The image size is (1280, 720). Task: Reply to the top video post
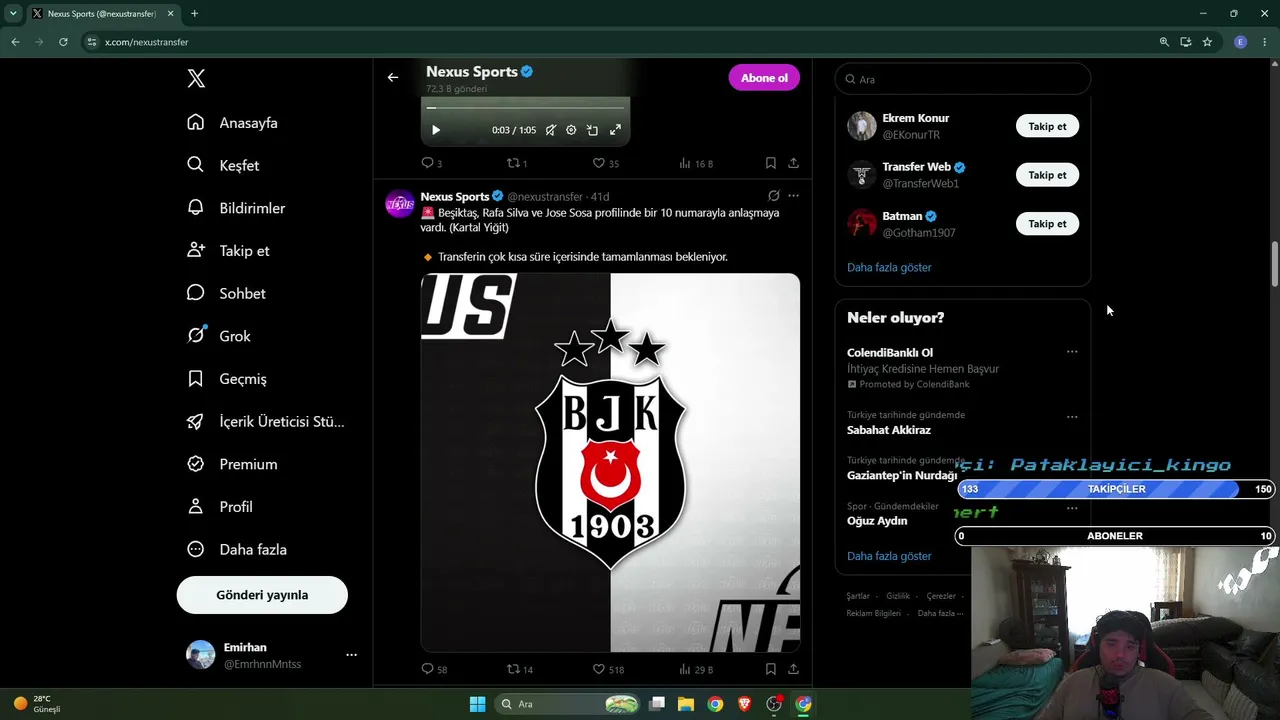(431, 163)
